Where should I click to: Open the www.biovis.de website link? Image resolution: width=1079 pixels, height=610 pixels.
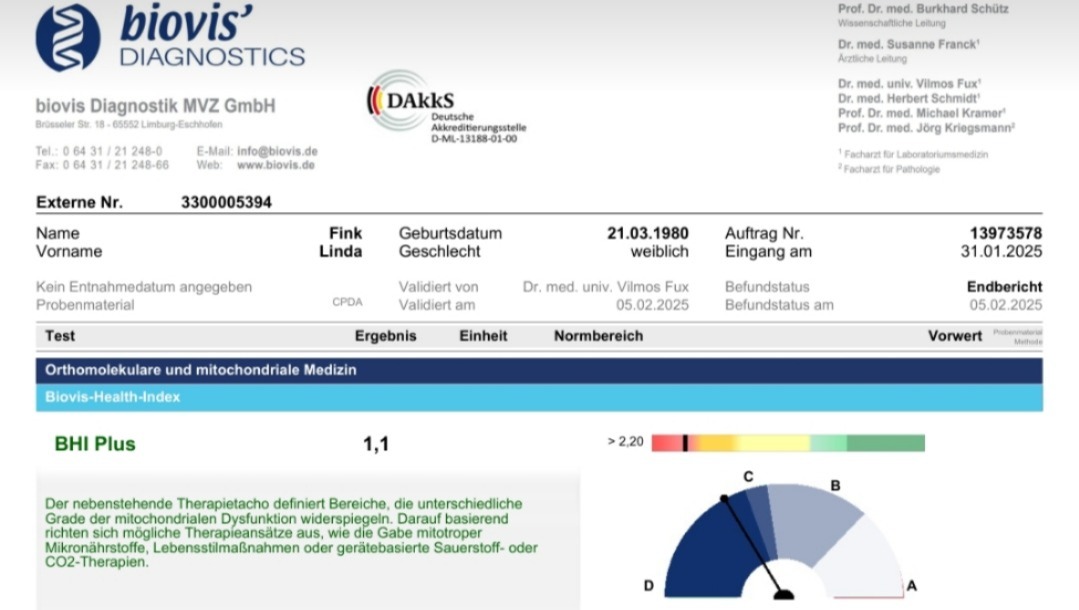click(x=276, y=165)
